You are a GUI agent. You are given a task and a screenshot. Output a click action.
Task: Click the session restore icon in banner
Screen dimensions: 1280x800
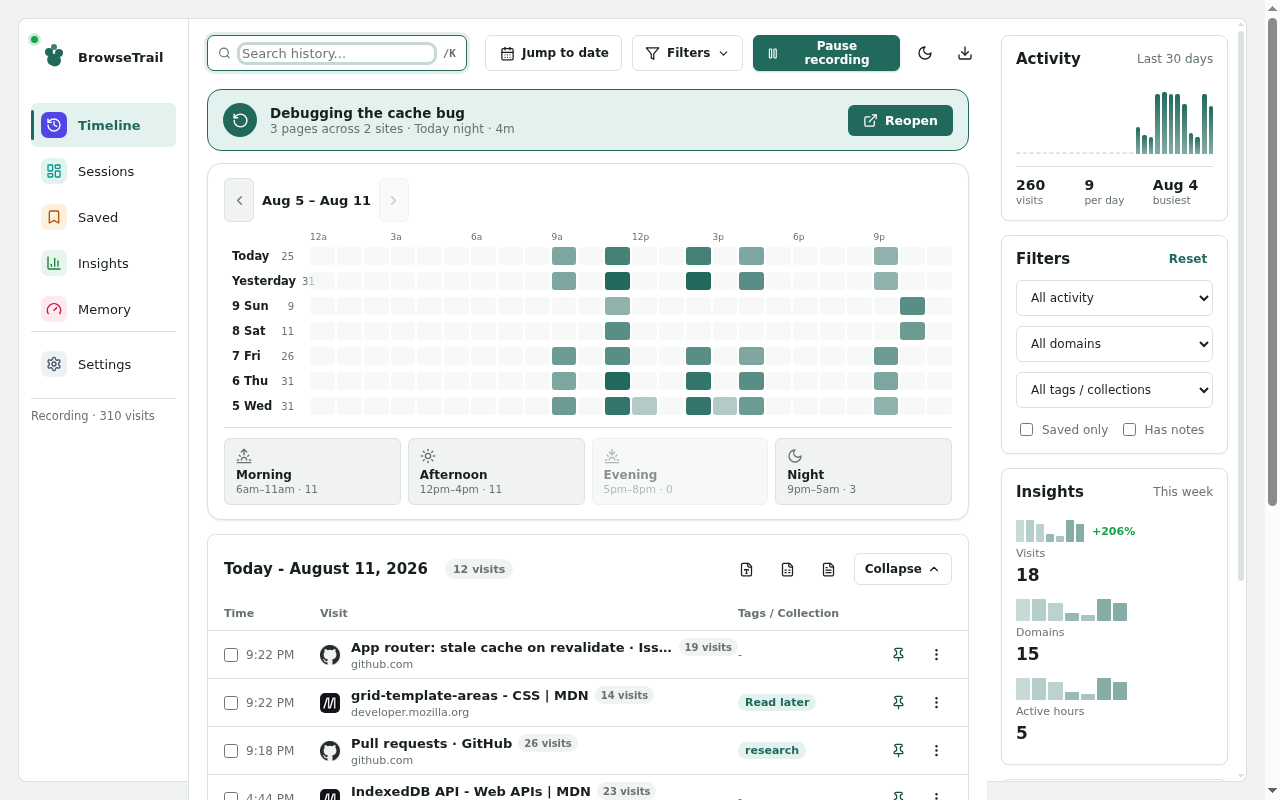[x=240, y=120]
